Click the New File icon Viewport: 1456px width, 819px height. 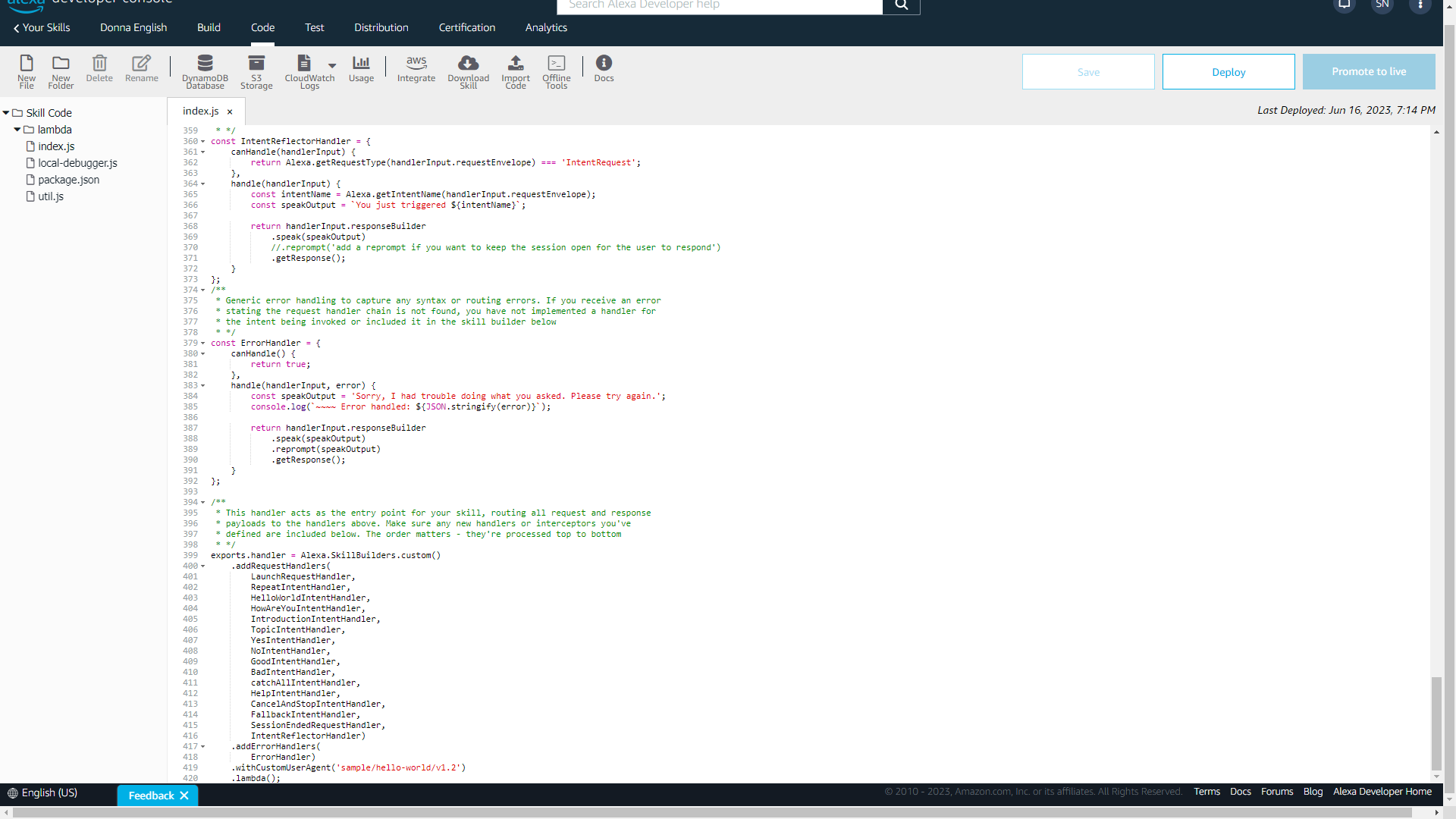click(27, 64)
